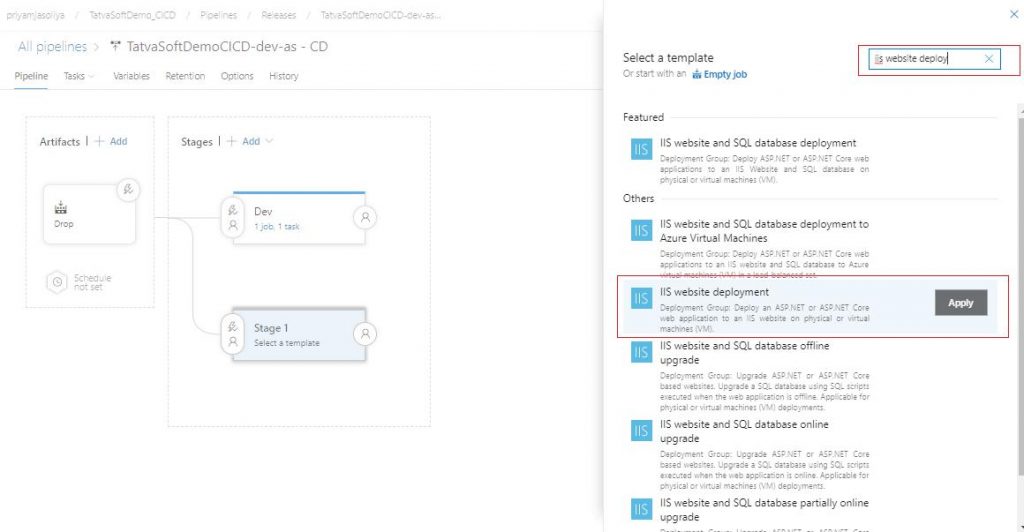This screenshot has width=1024, height=532.
Task: Click the Schedule not set clock icon
Action: (57, 282)
